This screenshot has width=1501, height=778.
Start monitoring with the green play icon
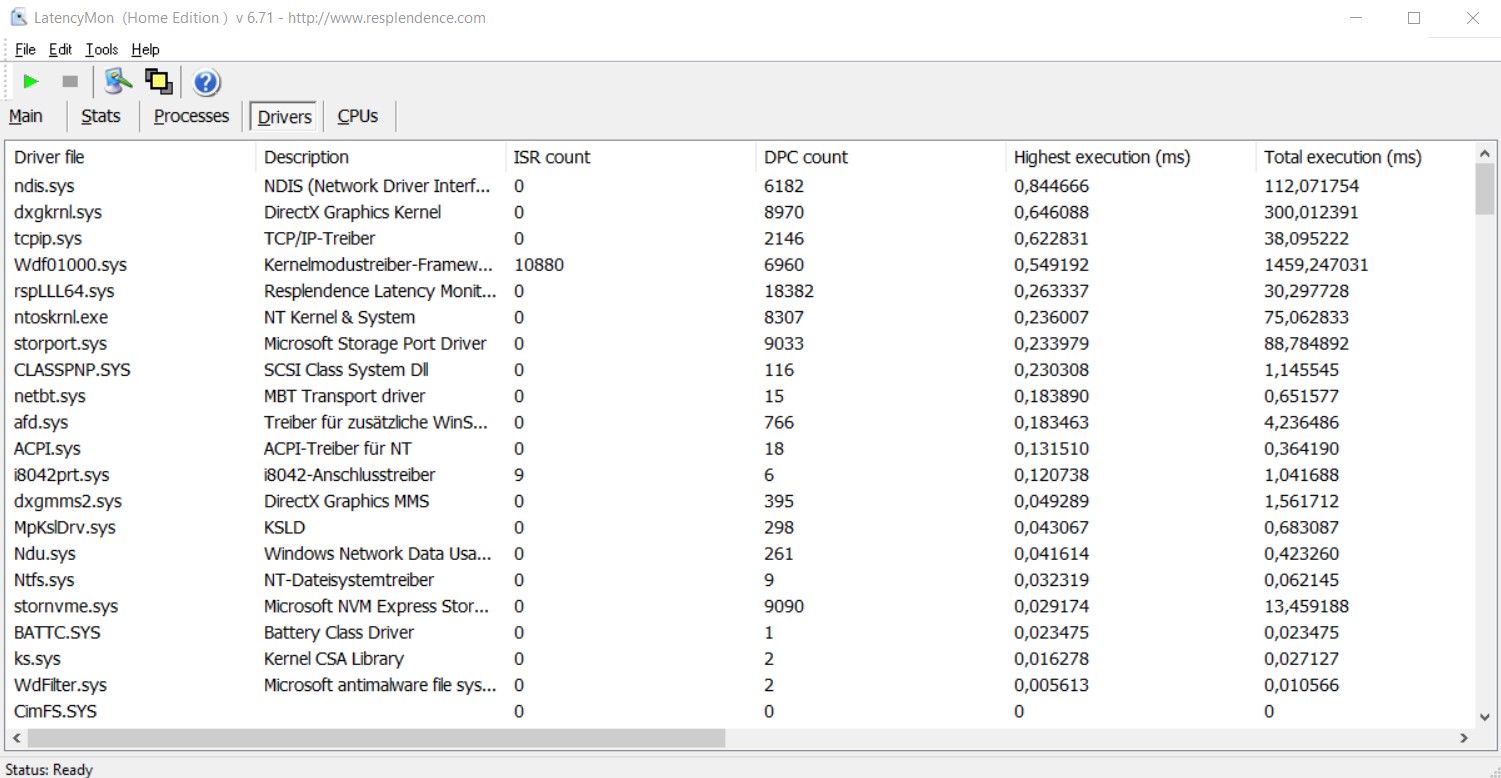tap(31, 82)
